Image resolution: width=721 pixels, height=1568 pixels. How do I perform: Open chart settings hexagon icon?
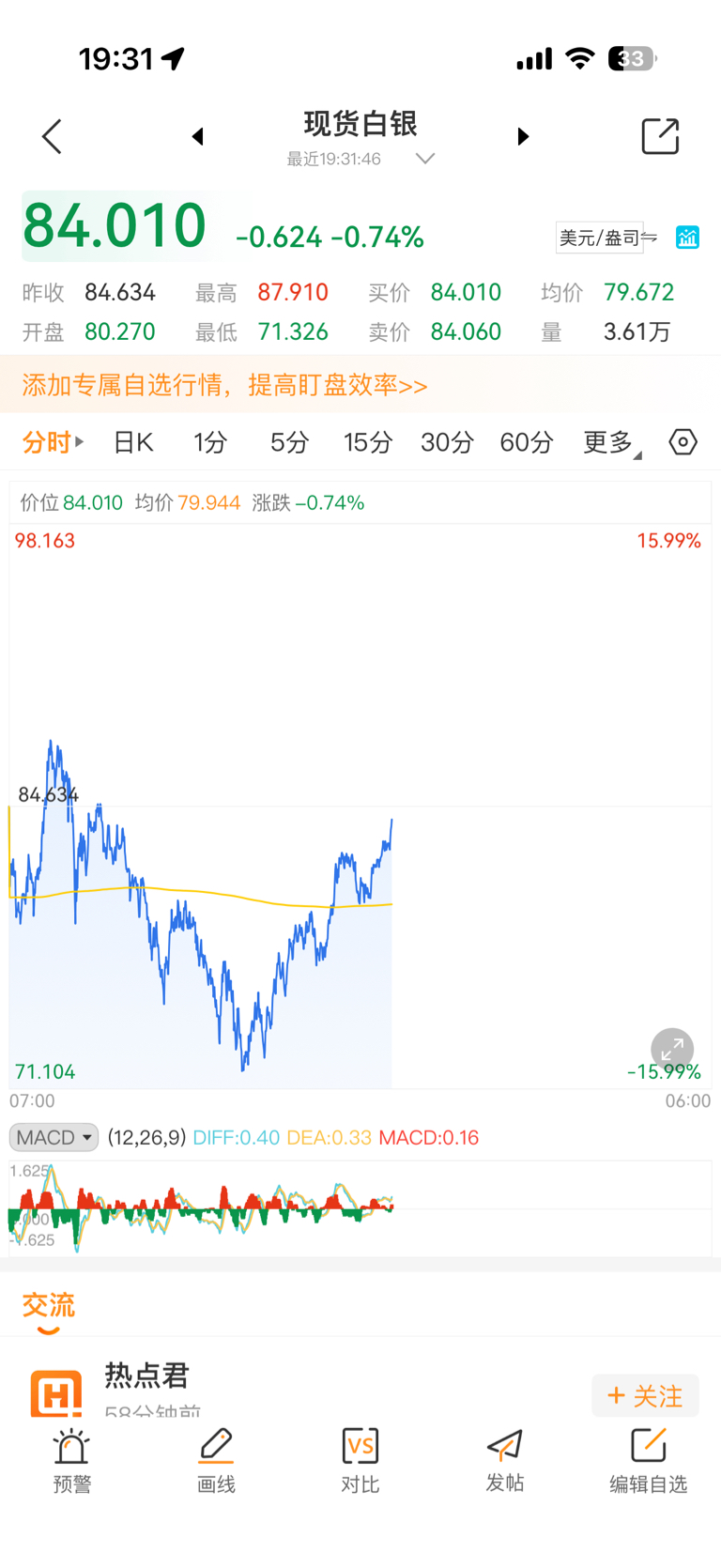pos(683,441)
